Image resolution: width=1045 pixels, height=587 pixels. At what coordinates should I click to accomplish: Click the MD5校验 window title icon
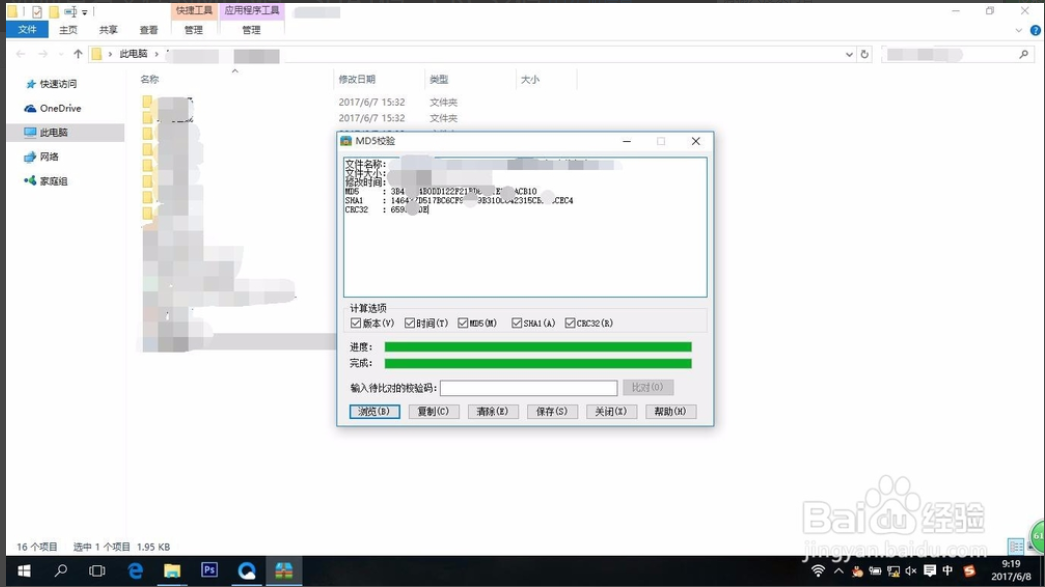(345, 141)
